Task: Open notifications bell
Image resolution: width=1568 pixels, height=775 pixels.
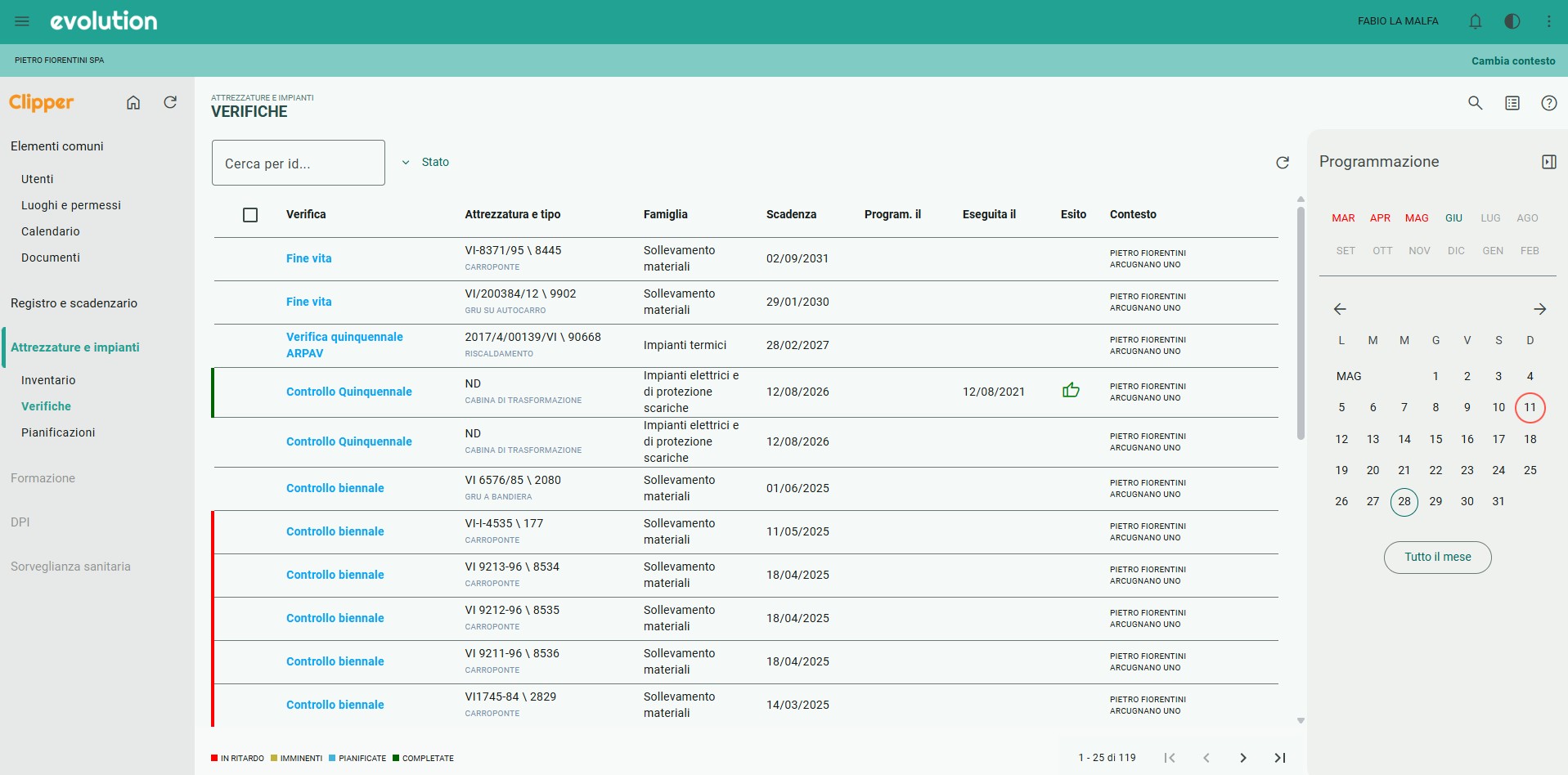Action: (1476, 21)
